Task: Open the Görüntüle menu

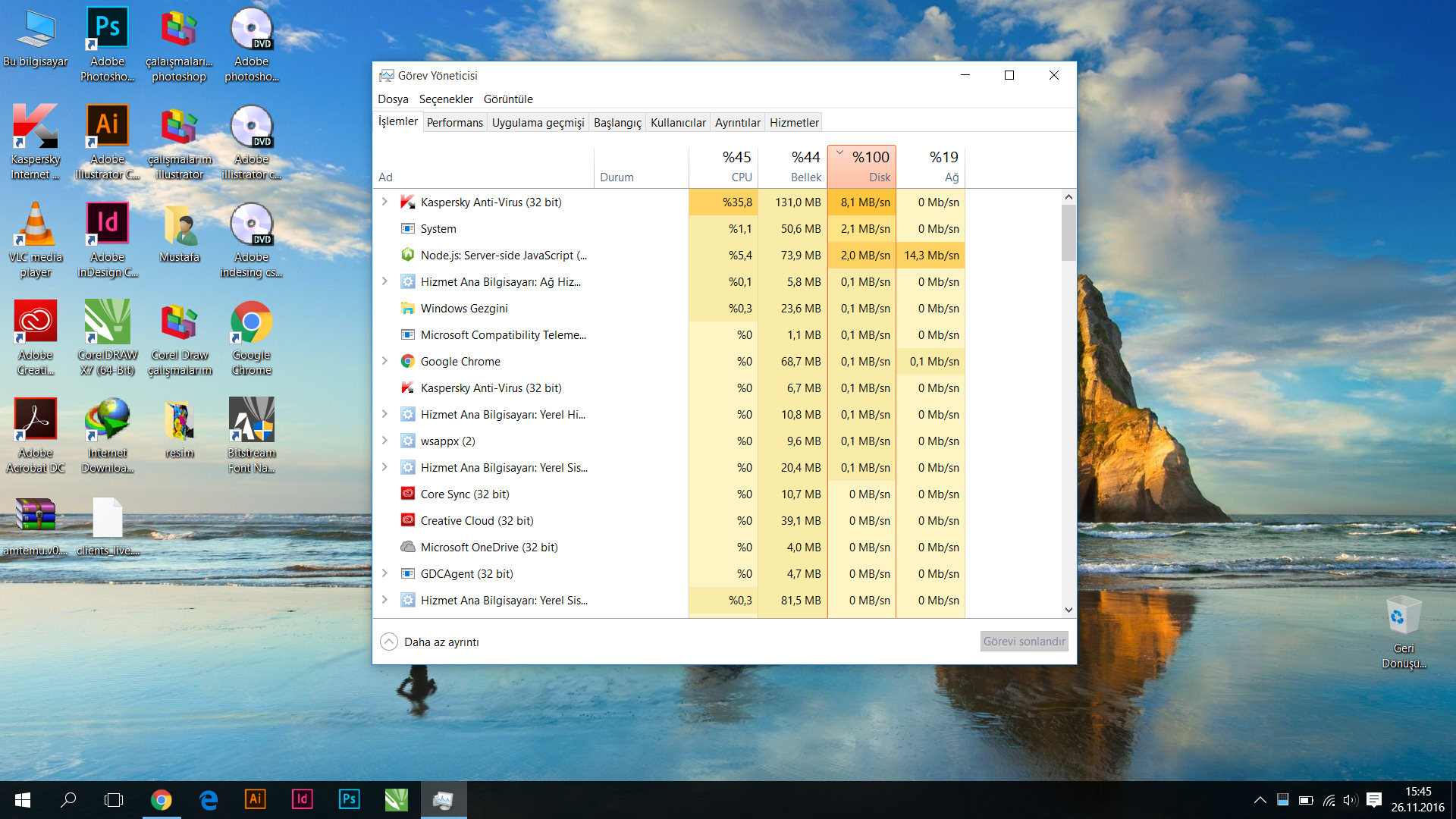Action: (x=508, y=99)
